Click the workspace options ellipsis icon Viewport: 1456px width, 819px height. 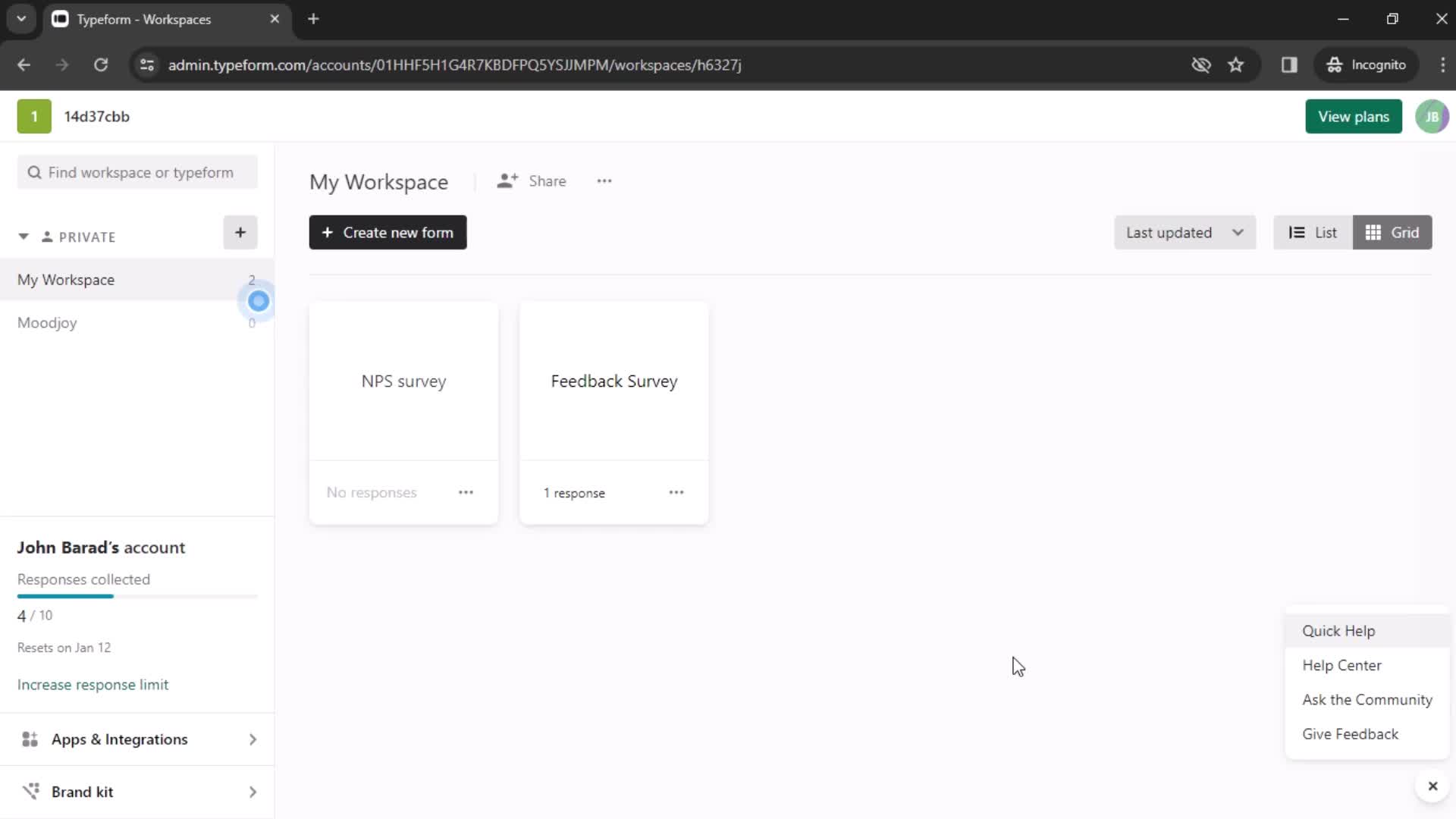point(605,182)
